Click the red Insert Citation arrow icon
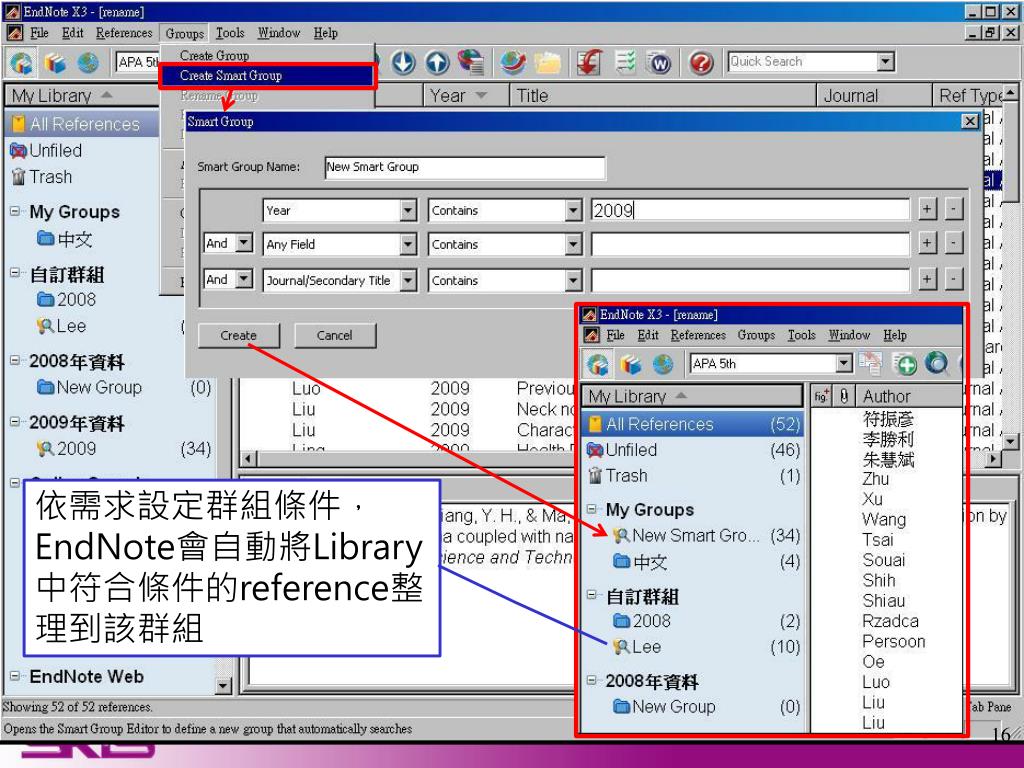Image resolution: width=1024 pixels, height=768 pixels. click(x=589, y=63)
